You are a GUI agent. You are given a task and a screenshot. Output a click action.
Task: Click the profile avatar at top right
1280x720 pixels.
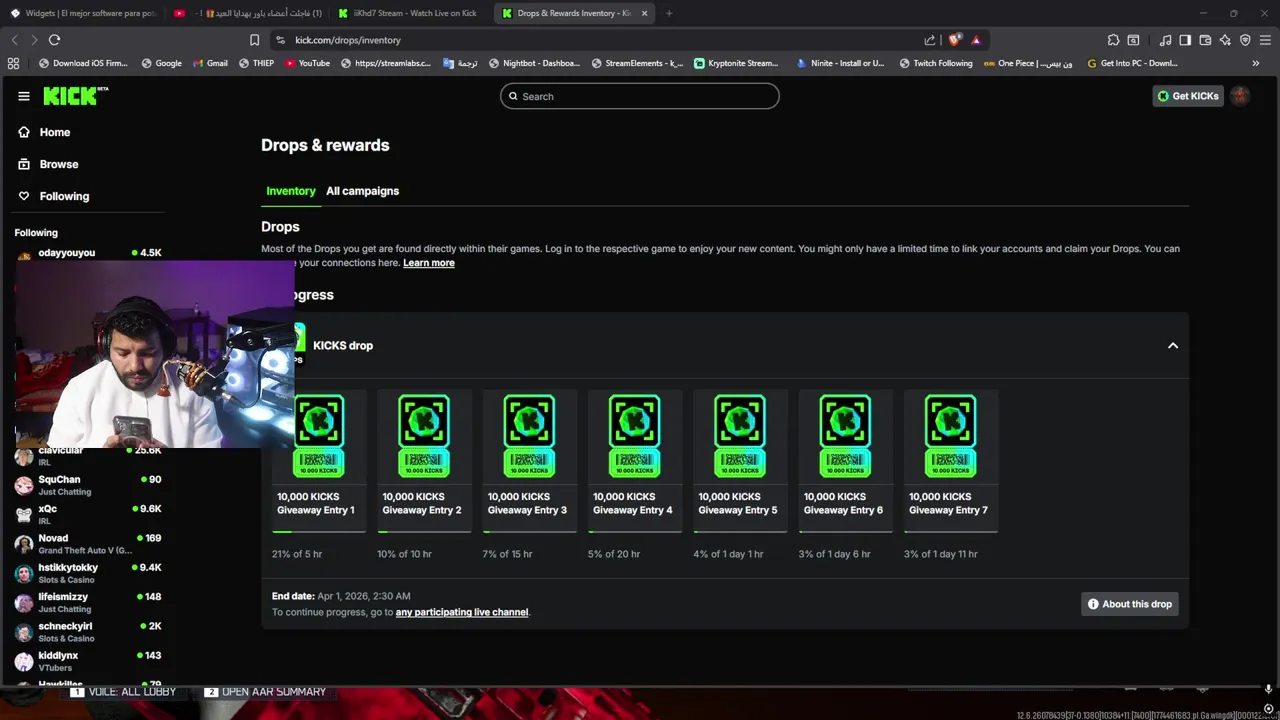pos(1240,96)
